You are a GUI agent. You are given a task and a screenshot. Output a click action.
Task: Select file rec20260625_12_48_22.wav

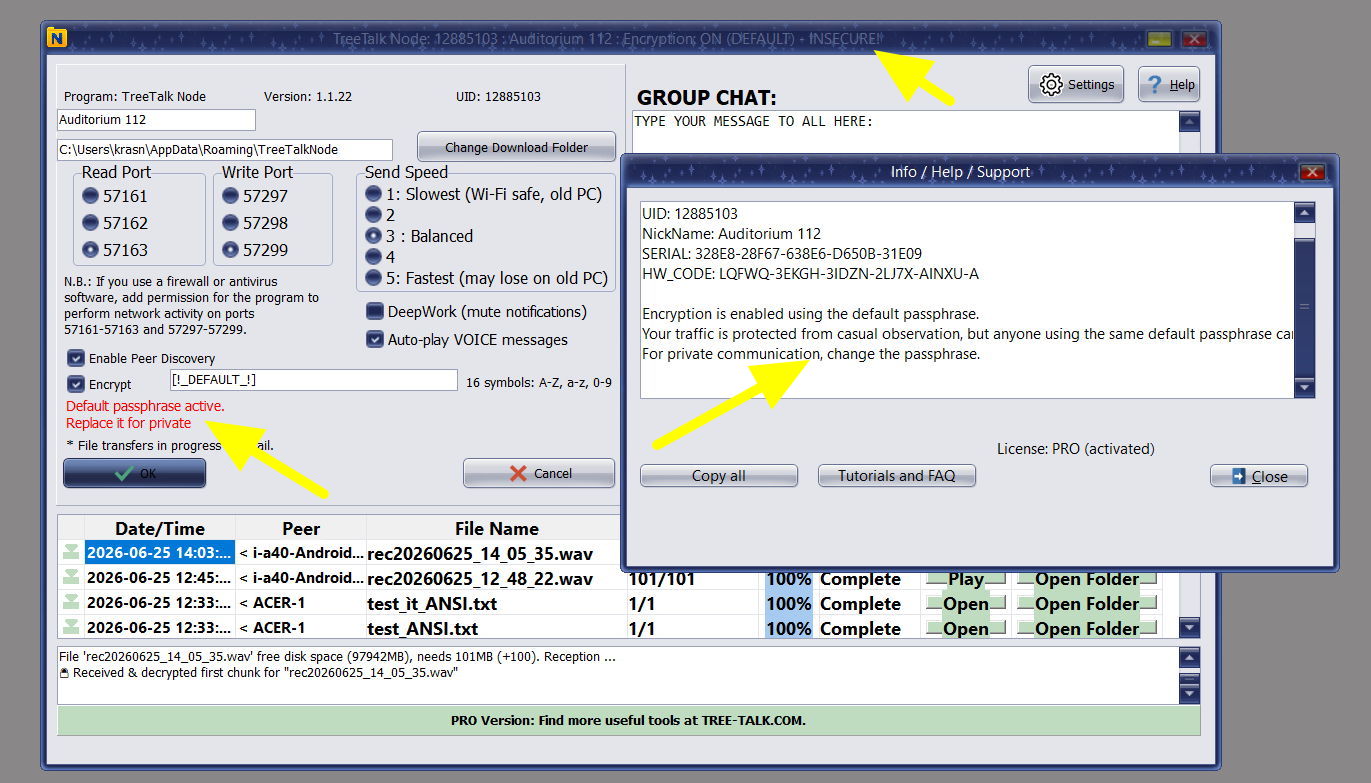point(480,579)
